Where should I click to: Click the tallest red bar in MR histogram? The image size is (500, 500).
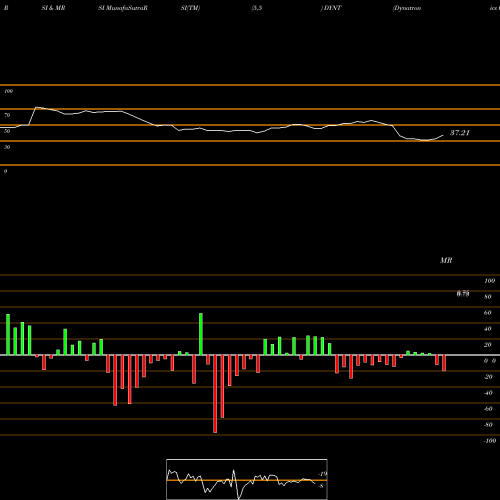[x=215, y=394]
